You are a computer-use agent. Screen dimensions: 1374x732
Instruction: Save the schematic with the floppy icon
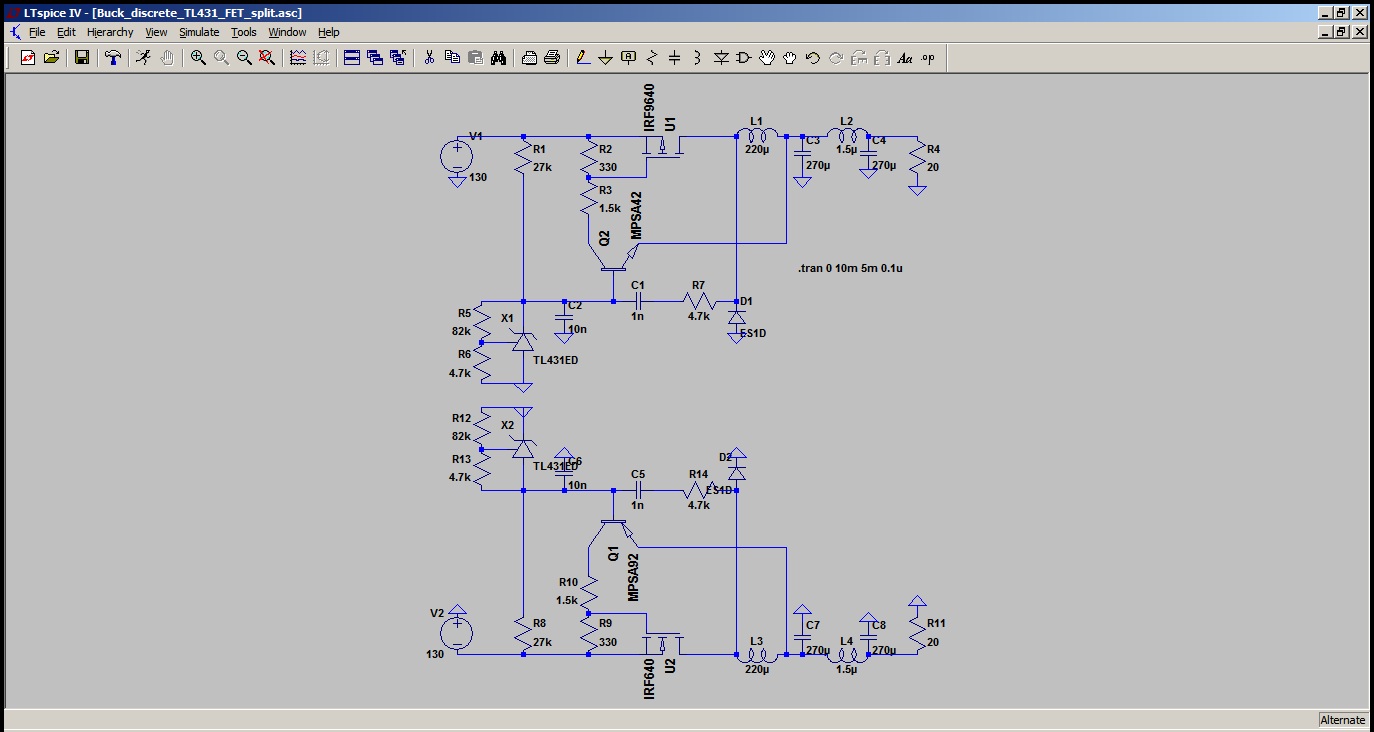pyautogui.click(x=82, y=58)
